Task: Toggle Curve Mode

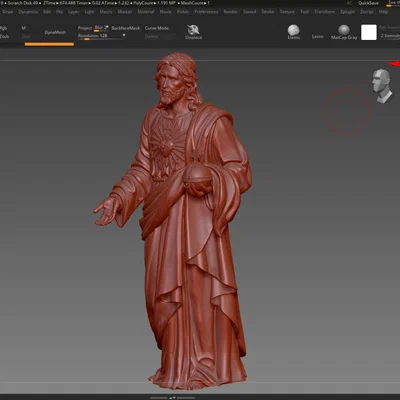Action: coord(157,28)
